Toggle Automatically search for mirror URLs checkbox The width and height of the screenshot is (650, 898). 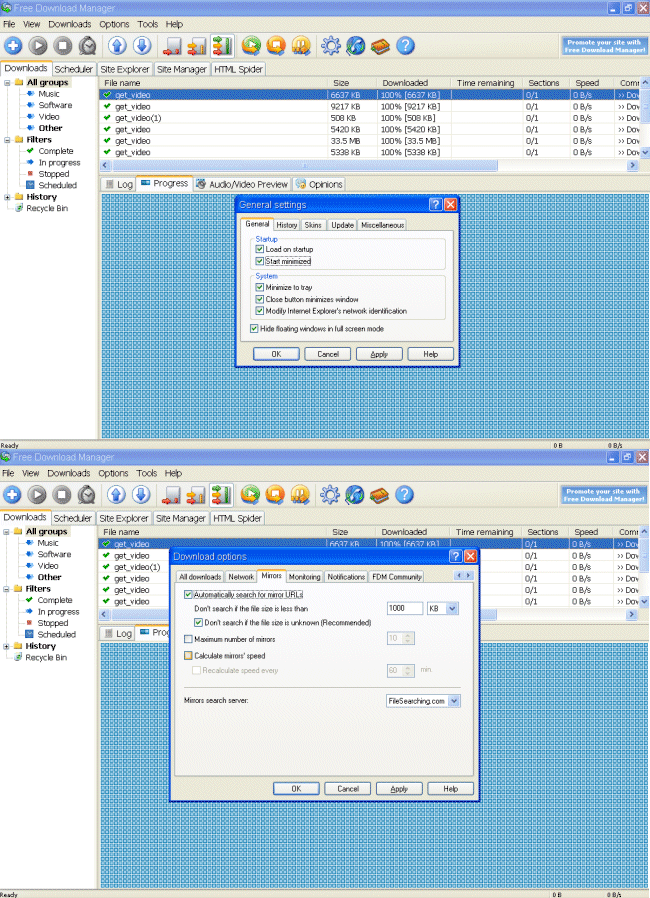(x=188, y=594)
